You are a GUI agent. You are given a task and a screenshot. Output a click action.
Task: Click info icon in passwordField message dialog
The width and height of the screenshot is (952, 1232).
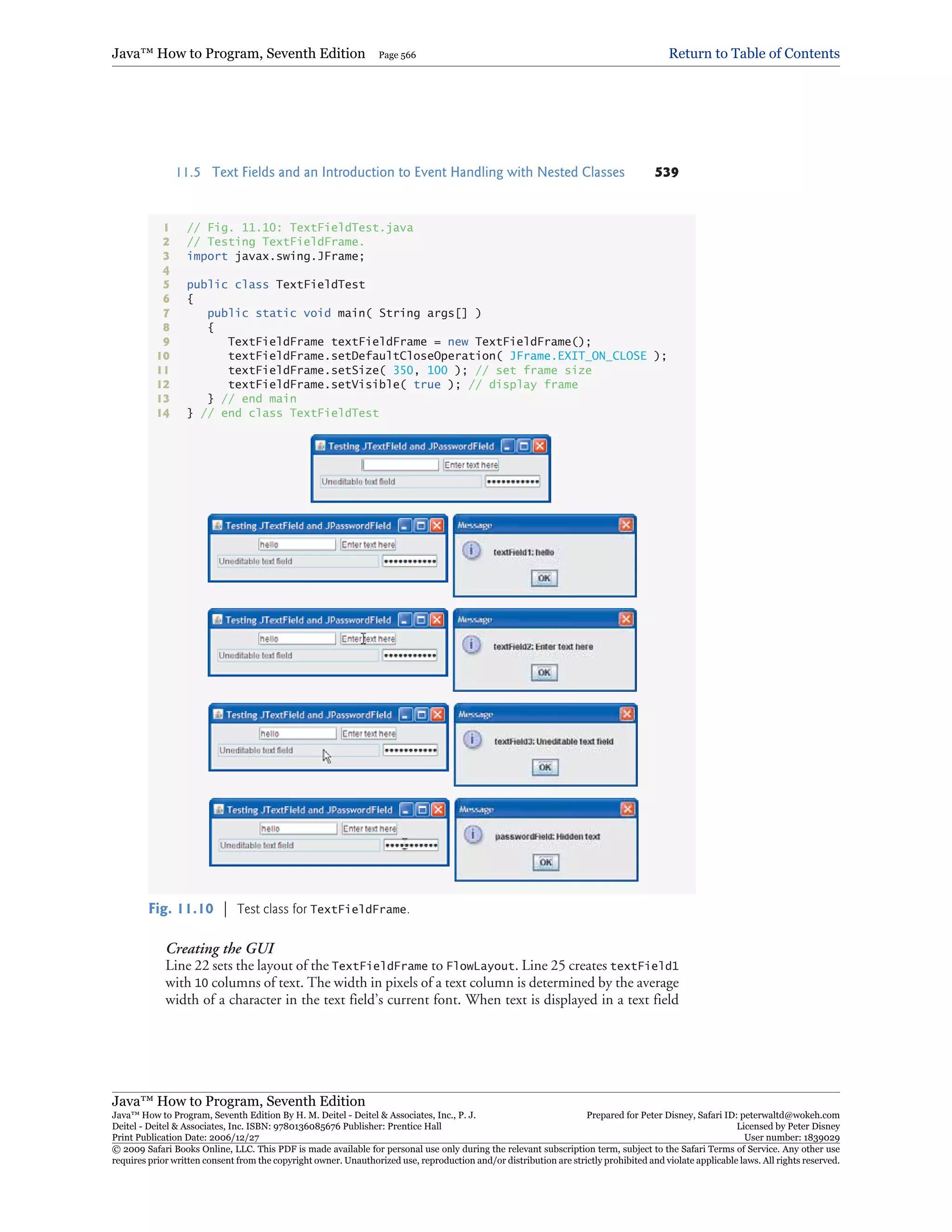473,835
